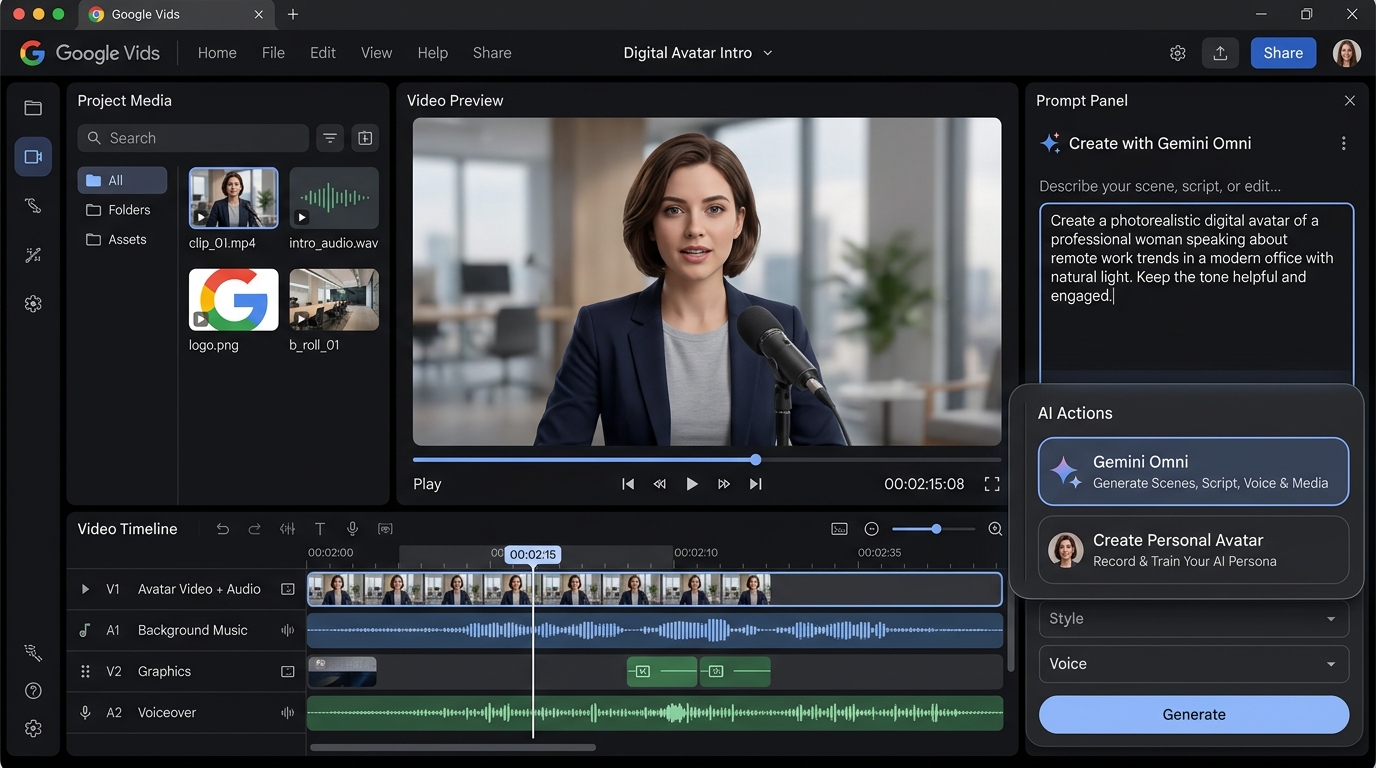The height and width of the screenshot is (768, 1376).
Task: Zoom in the timeline with magnifier icon
Action: click(995, 529)
